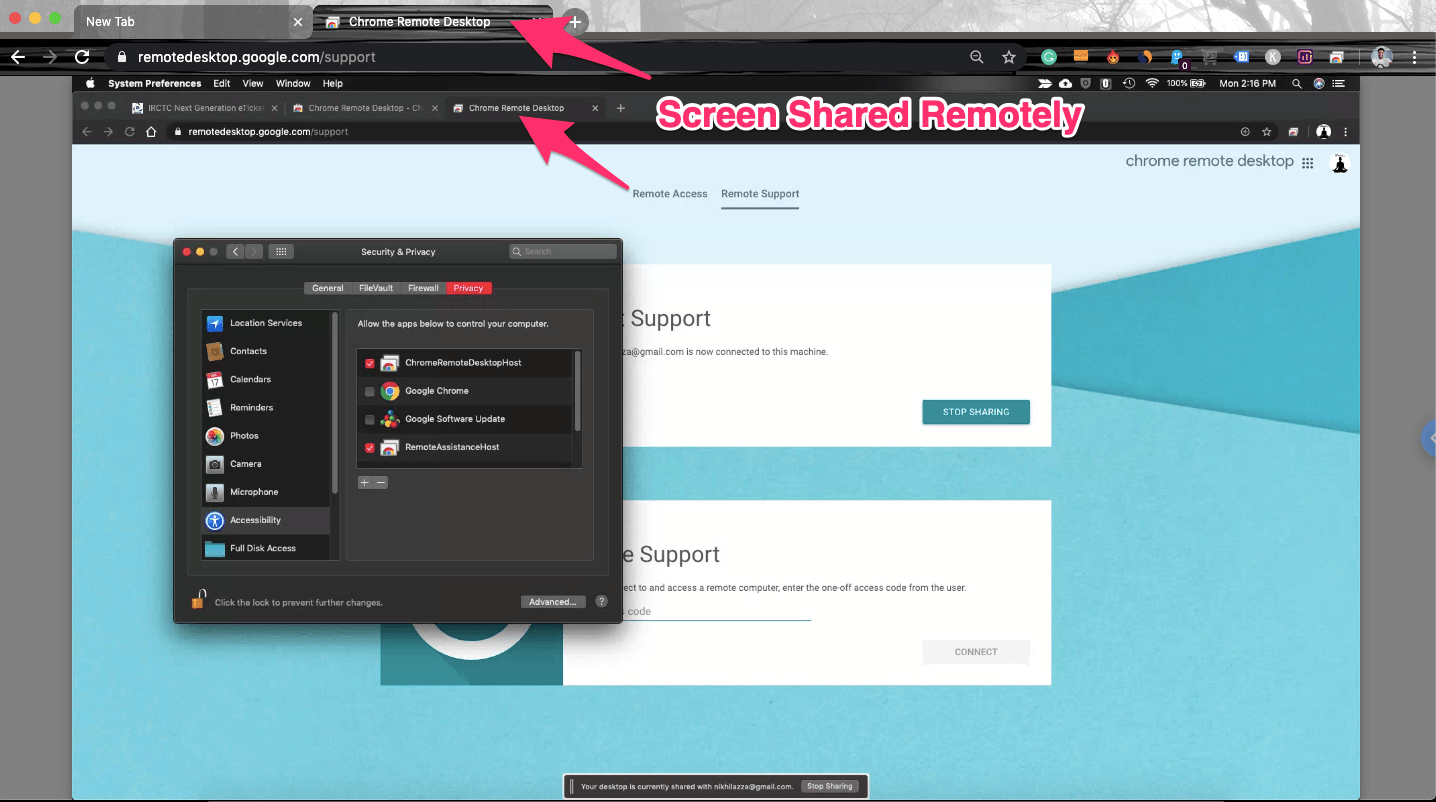Click Stop Sharing in the bottom notification bar

830,786
